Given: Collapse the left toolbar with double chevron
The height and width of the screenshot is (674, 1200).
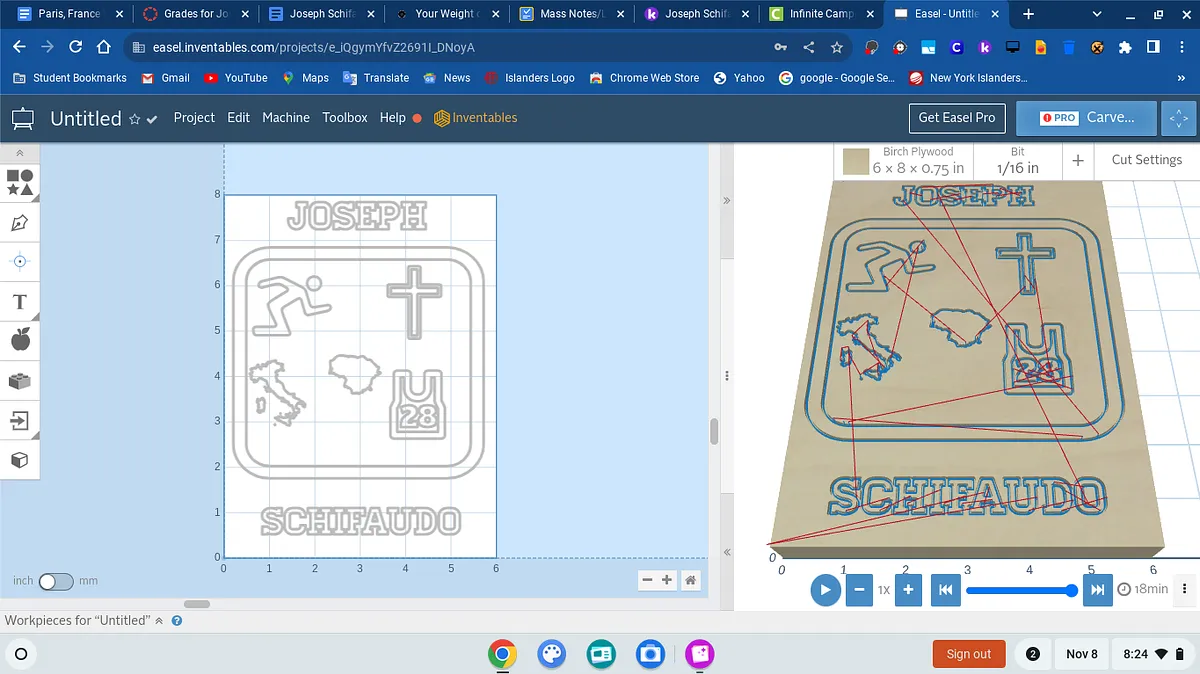Looking at the screenshot, I should (x=19, y=153).
